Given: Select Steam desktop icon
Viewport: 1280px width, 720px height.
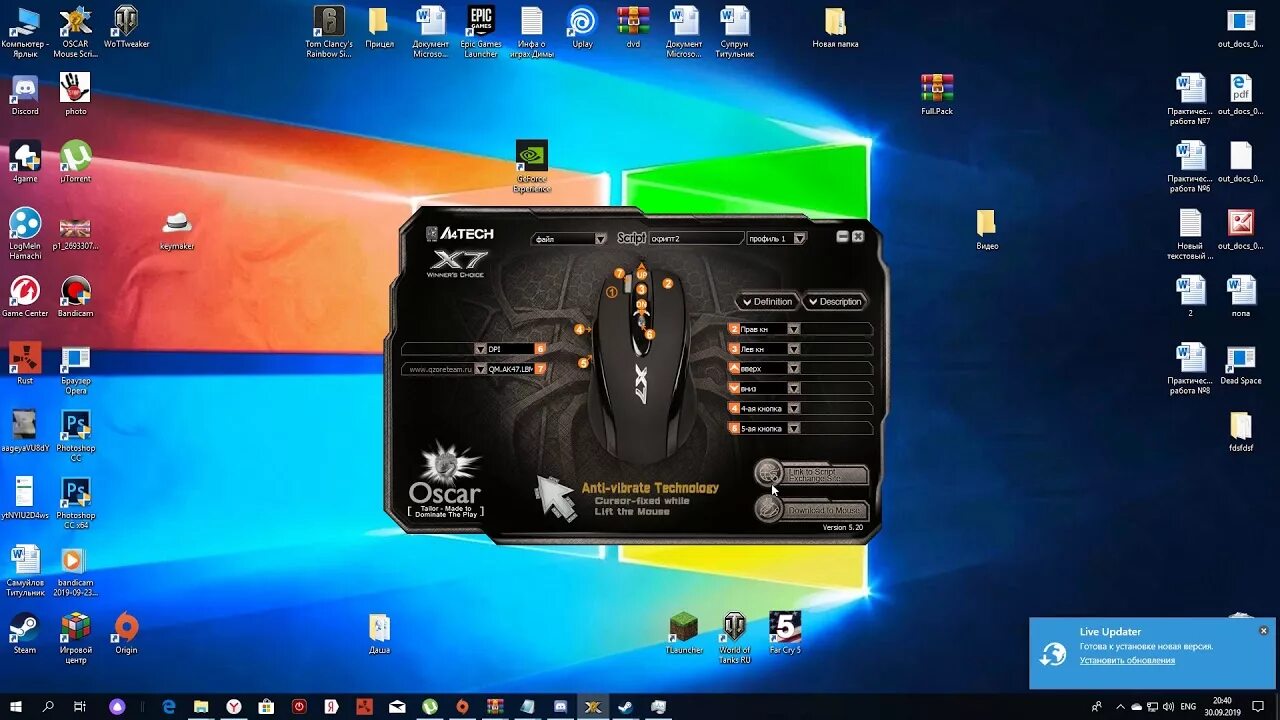Looking at the screenshot, I should 25,634.
